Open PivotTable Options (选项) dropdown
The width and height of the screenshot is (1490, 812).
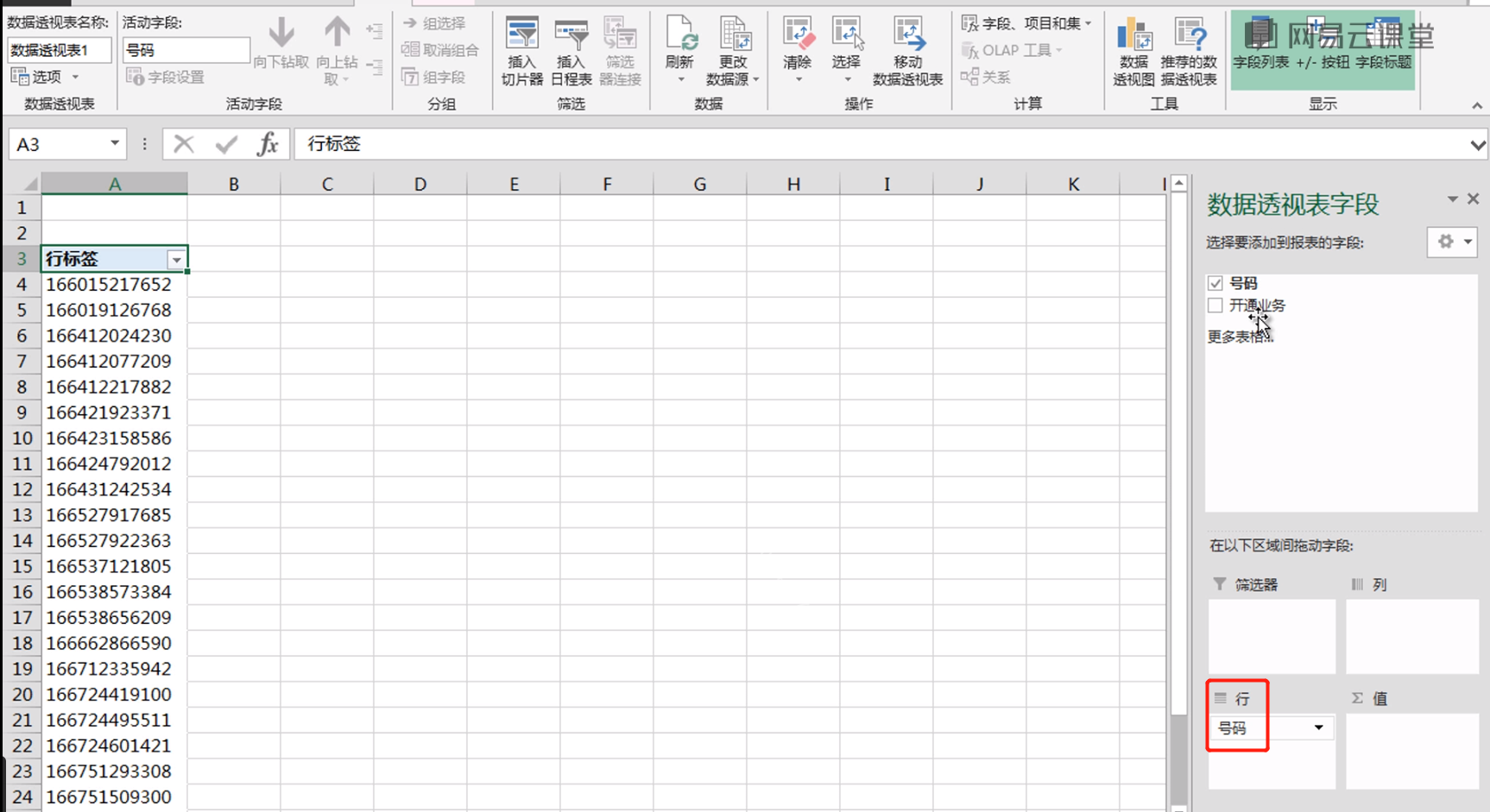pyautogui.click(x=46, y=77)
